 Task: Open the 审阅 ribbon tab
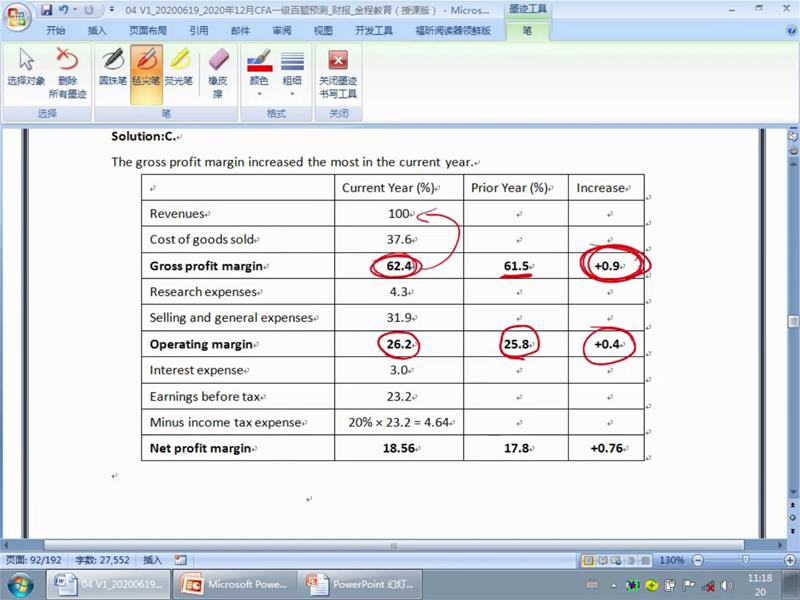(281, 31)
